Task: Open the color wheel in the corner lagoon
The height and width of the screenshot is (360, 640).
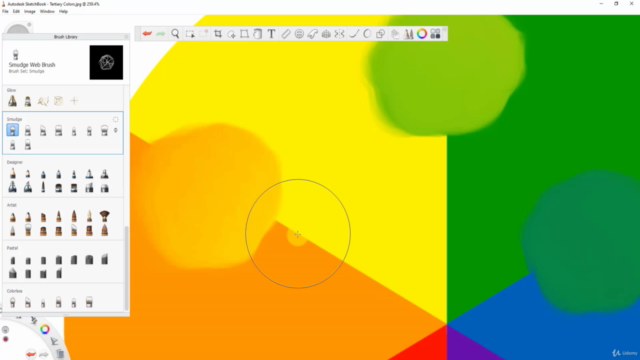Action: point(45,329)
